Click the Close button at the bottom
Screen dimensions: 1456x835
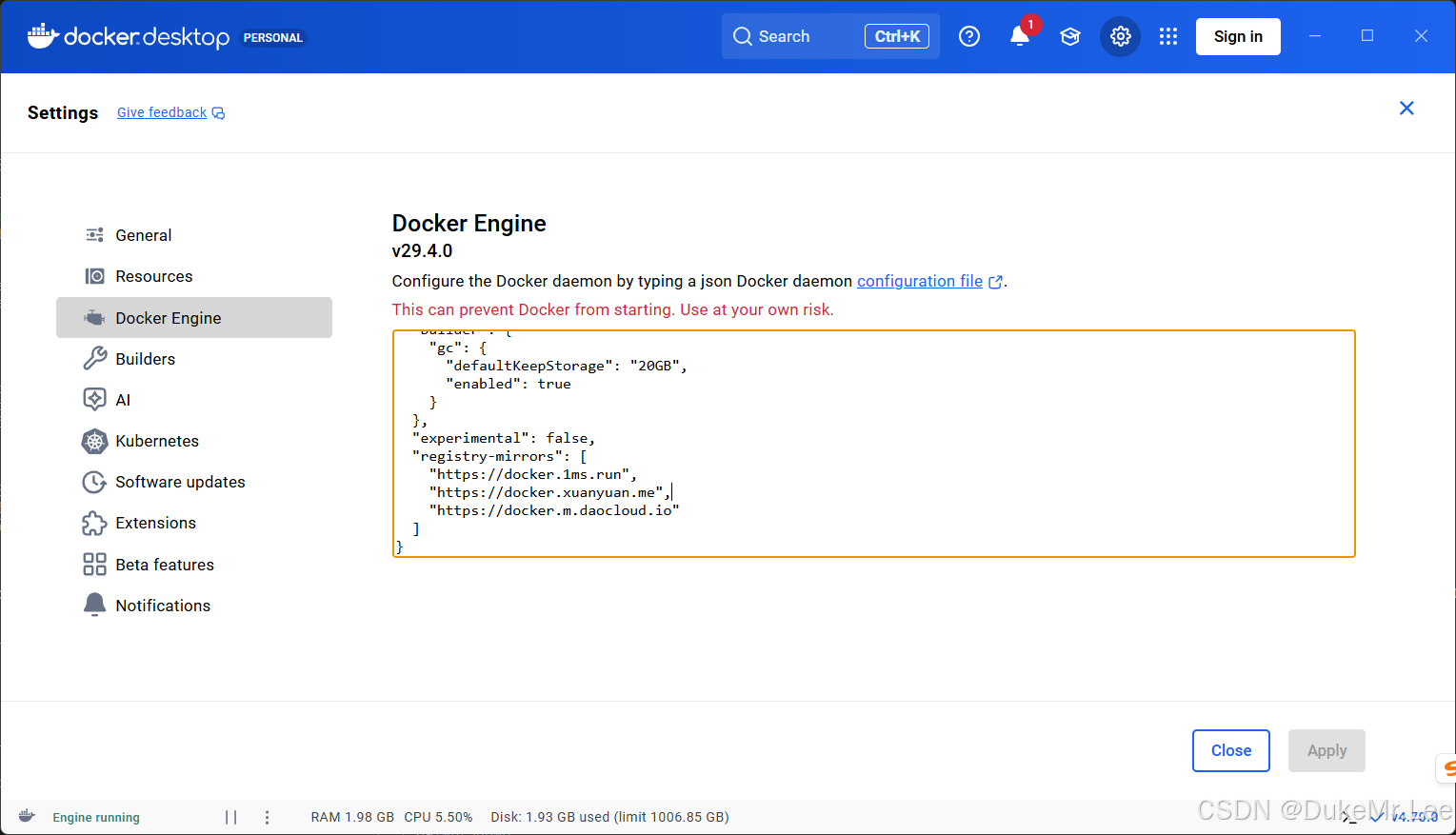point(1231,750)
